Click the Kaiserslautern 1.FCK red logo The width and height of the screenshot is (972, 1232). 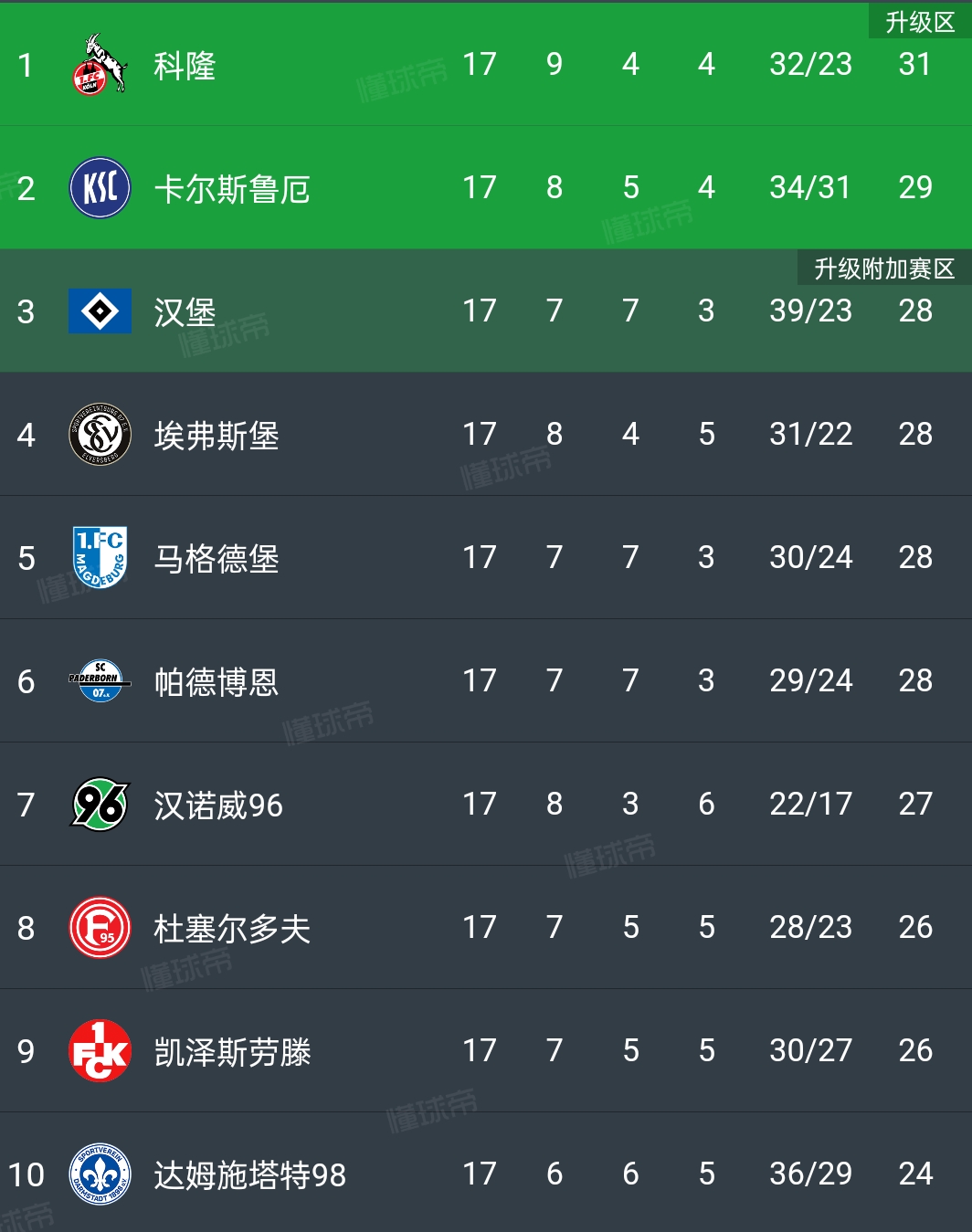click(100, 1051)
